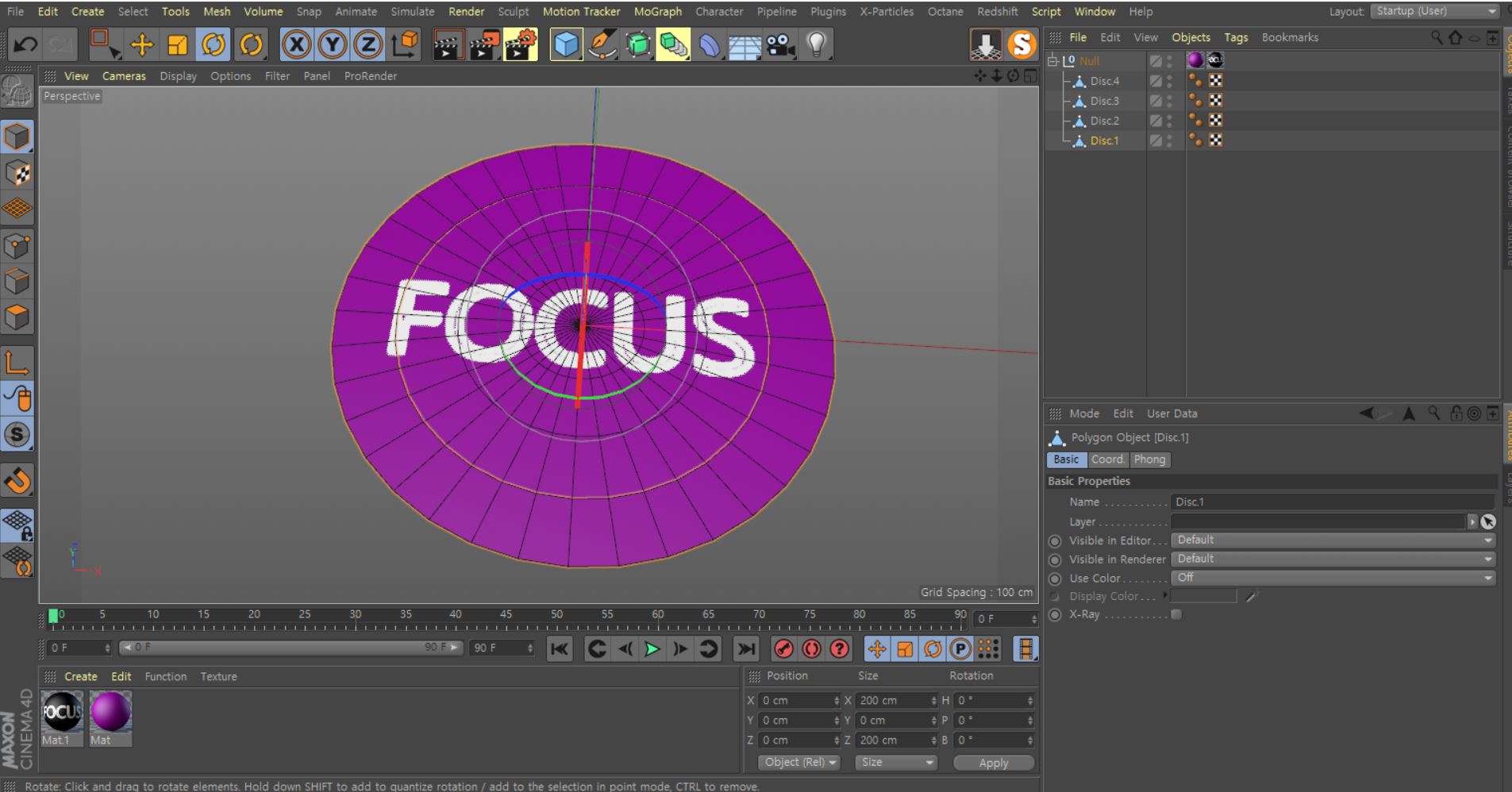The image size is (1512, 792).
Task: Enable the X-Ray checkbox
Action: (1176, 614)
